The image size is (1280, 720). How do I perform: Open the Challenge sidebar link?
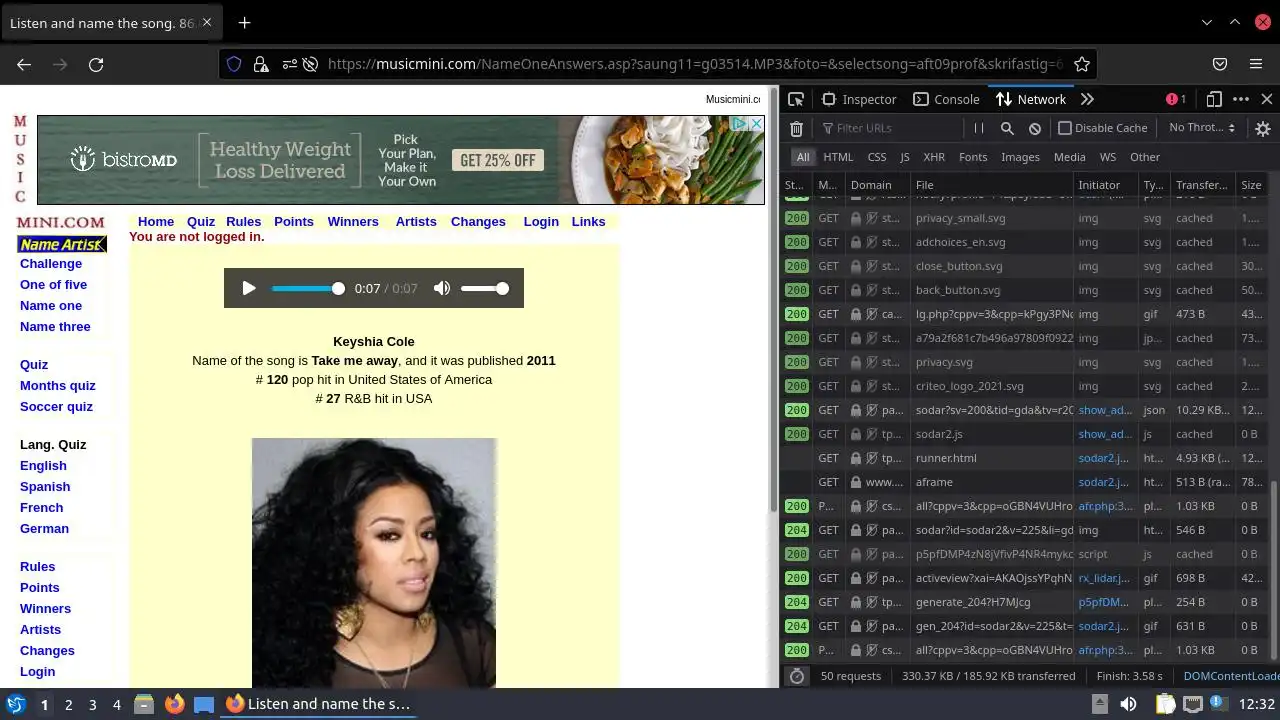click(x=51, y=264)
